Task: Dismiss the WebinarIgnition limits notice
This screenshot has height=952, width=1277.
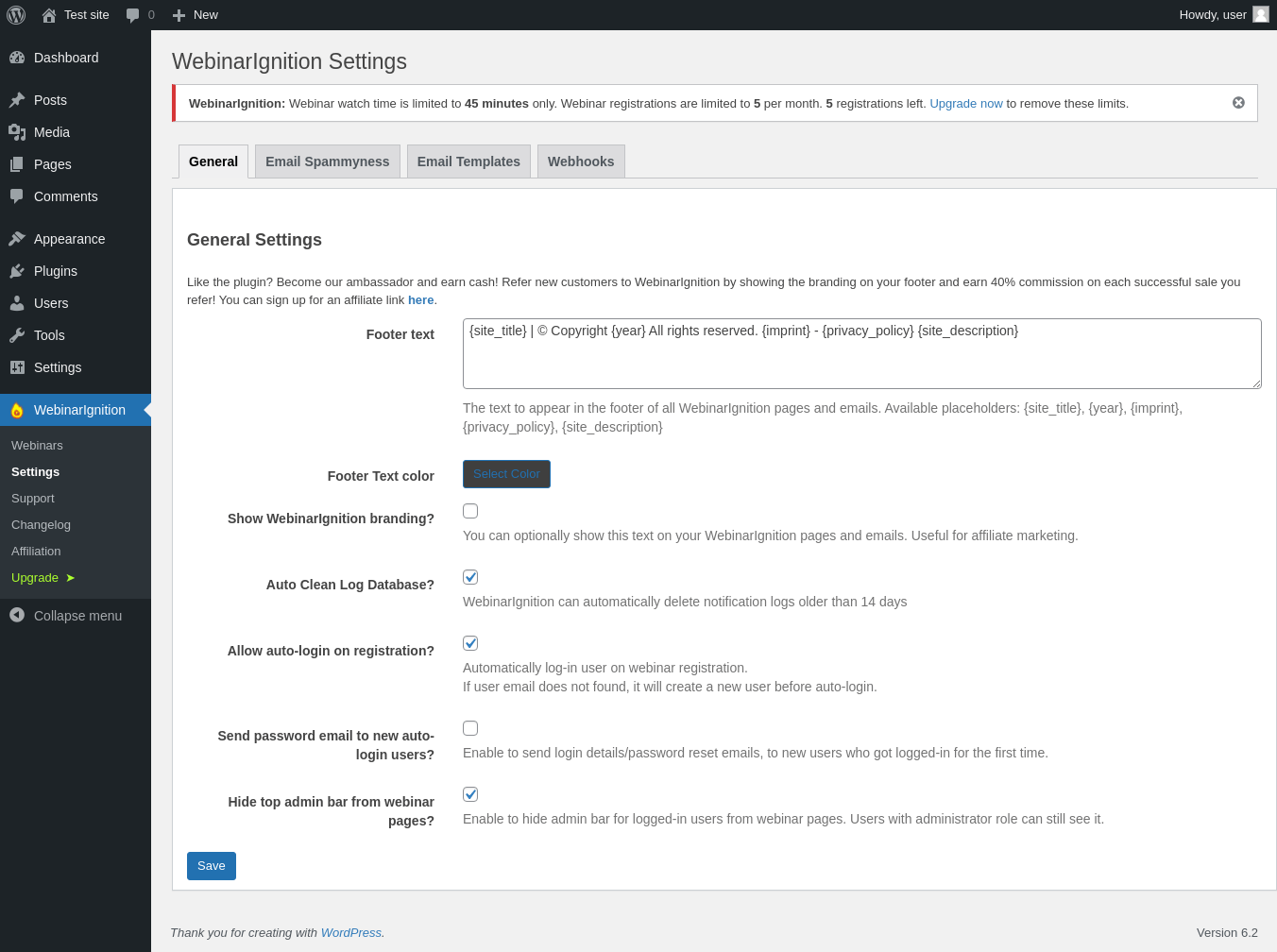Action: 1238,103
